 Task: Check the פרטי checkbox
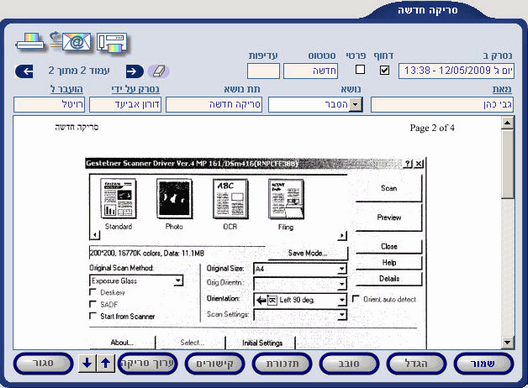click(360, 70)
